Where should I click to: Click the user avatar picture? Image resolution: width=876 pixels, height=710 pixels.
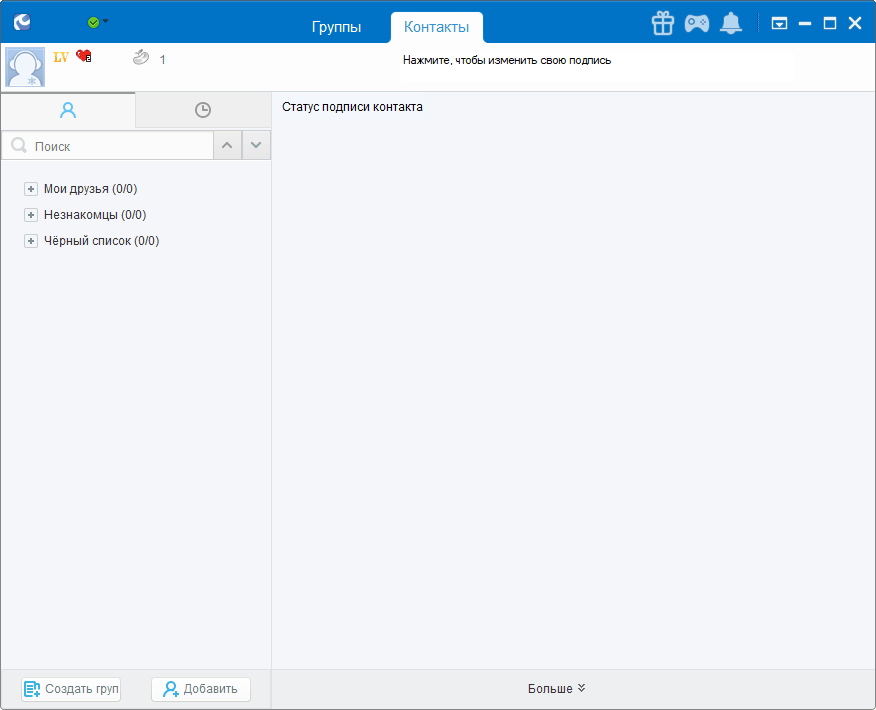(x=25, y=67)
